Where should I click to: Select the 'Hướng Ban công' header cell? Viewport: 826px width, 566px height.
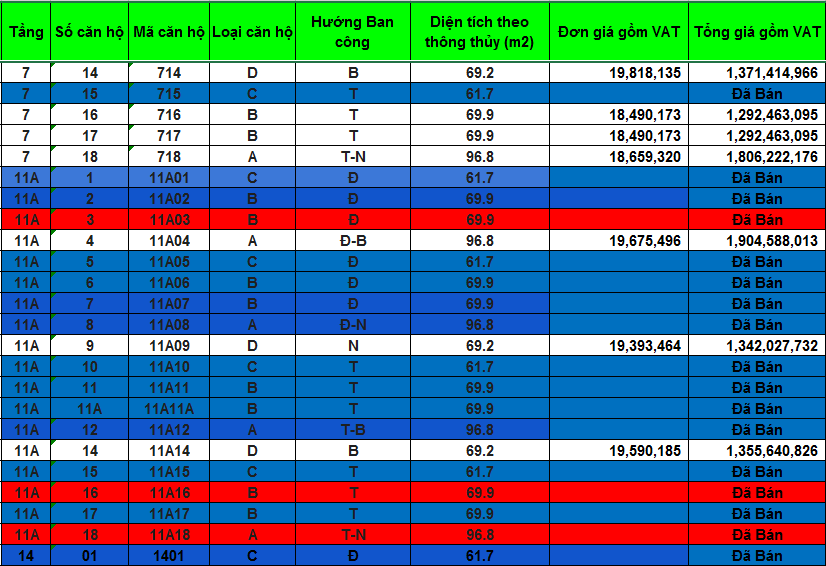point(353,32)
